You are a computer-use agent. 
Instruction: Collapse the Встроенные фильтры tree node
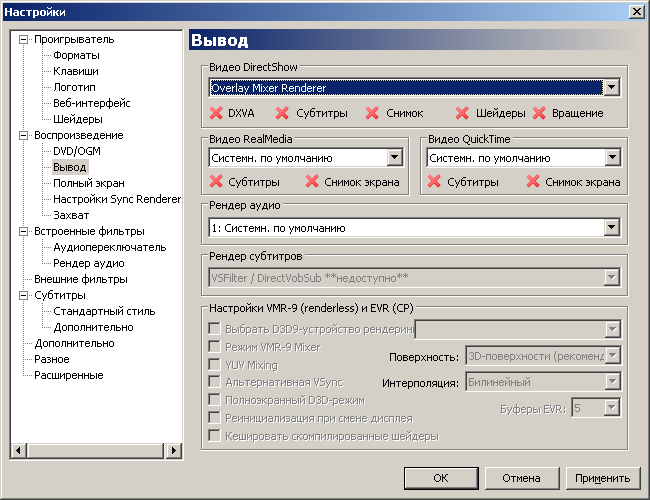[x=24, y=231]
